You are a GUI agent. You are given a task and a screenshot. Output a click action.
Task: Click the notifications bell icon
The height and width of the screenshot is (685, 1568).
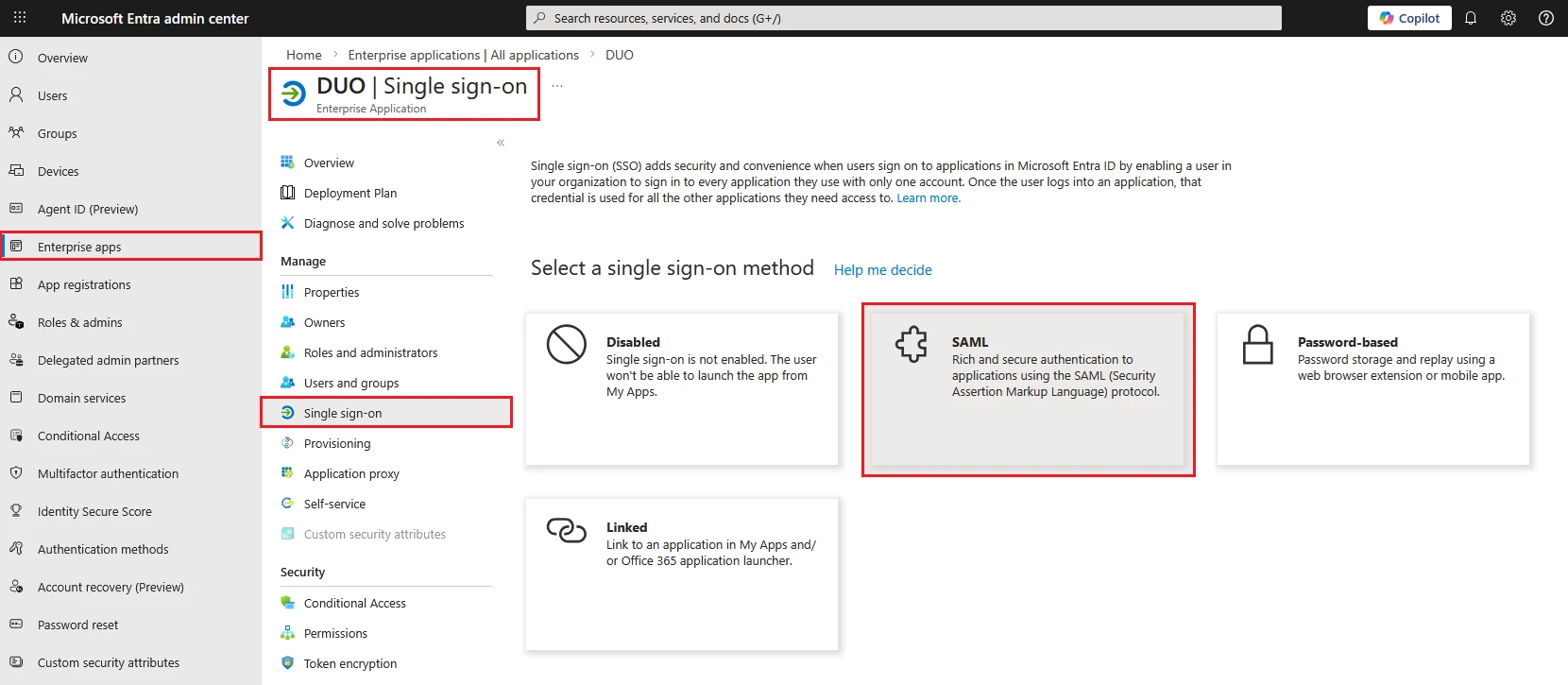[x=1471, y=18]
